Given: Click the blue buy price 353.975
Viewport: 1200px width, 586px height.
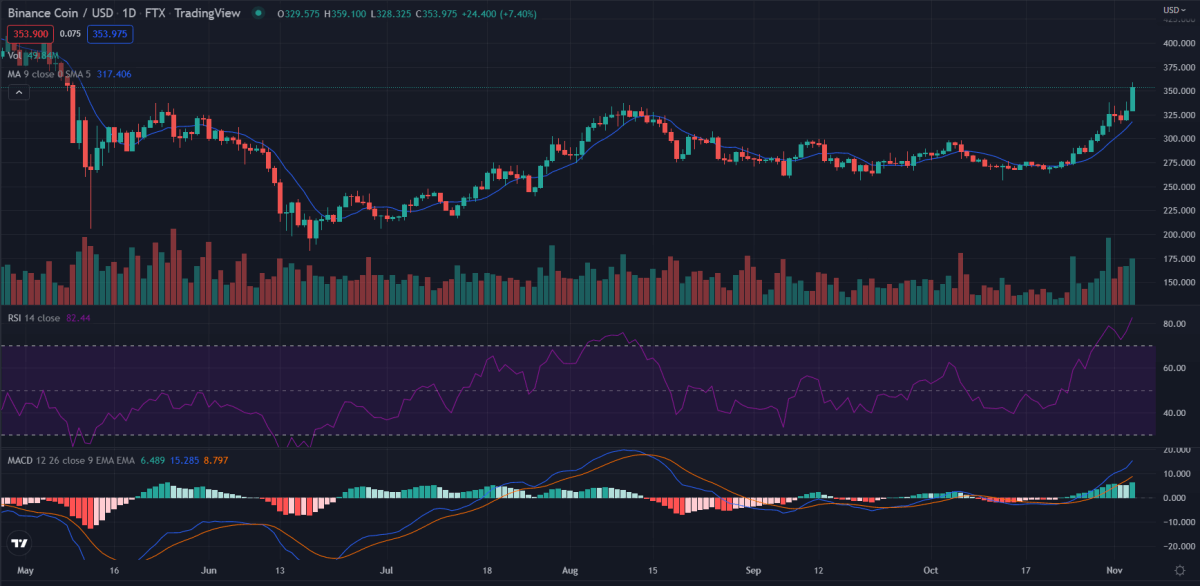Looking at the screenshot, I should tap(110, 34).
